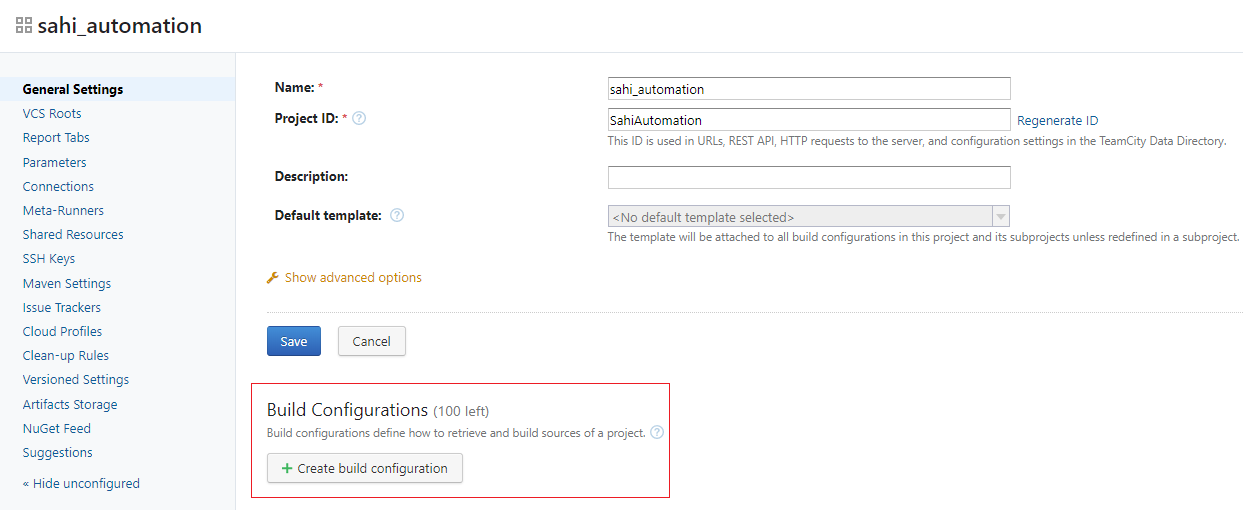
Task: Expand Show advanced options
Action: (x=353, y=278)
